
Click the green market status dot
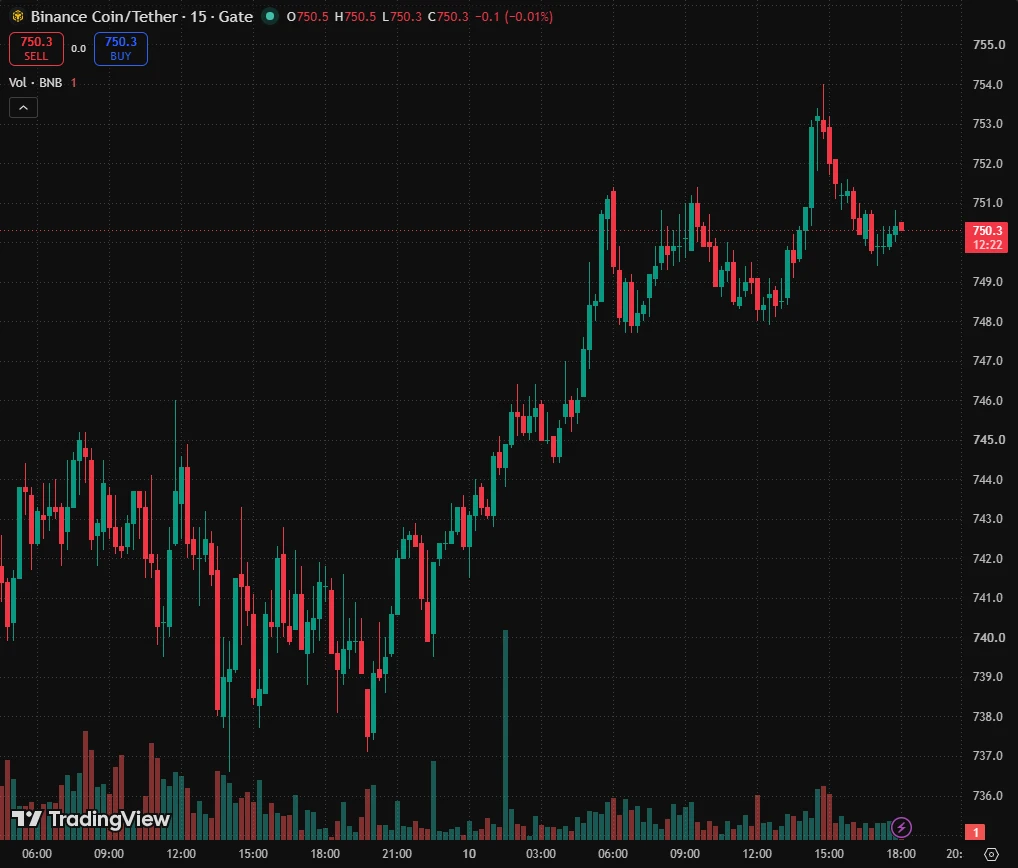tap(269, 16)
